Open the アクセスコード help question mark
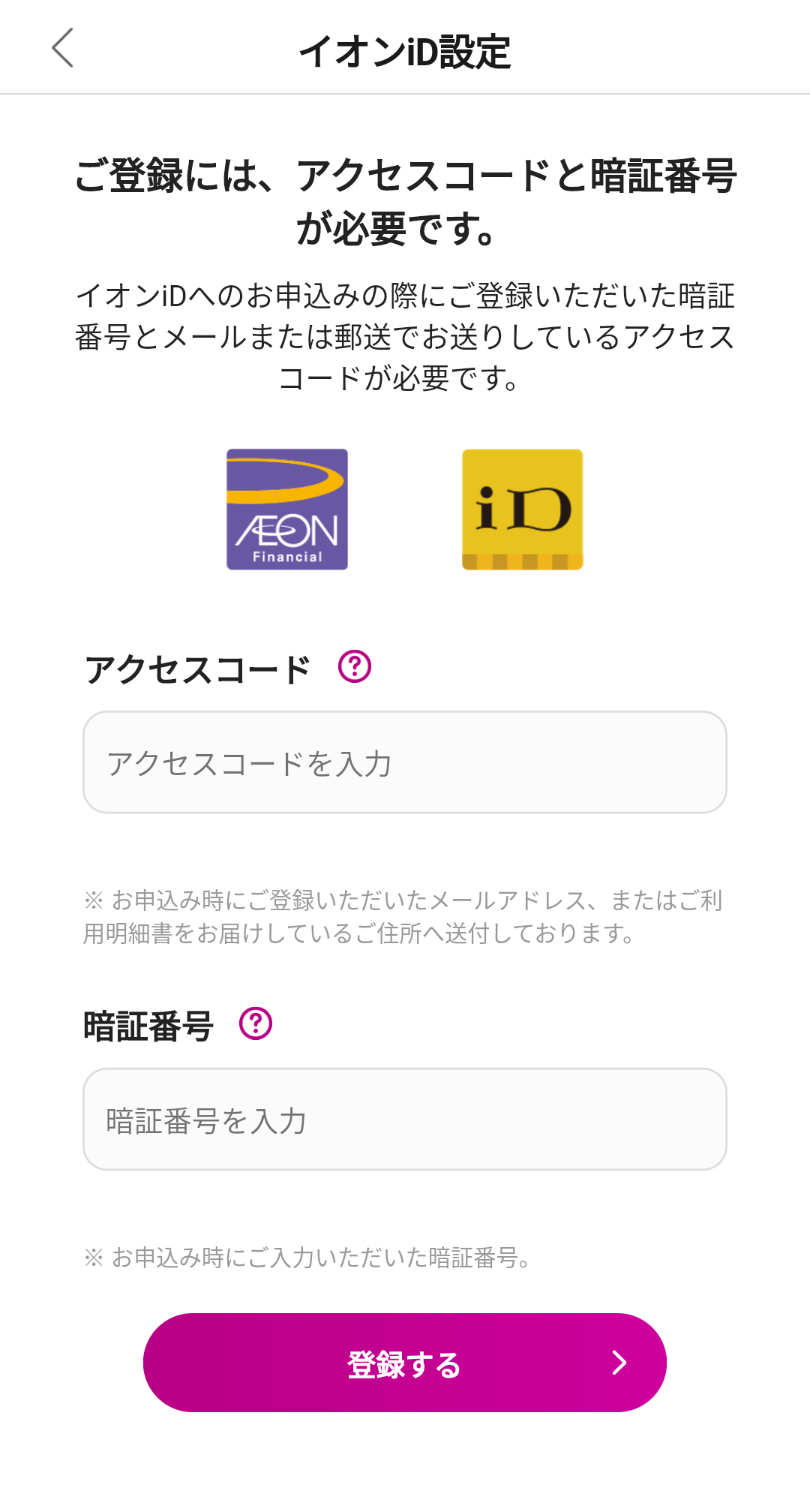Viewport: 810px width, 1512px height. point(355,666)
